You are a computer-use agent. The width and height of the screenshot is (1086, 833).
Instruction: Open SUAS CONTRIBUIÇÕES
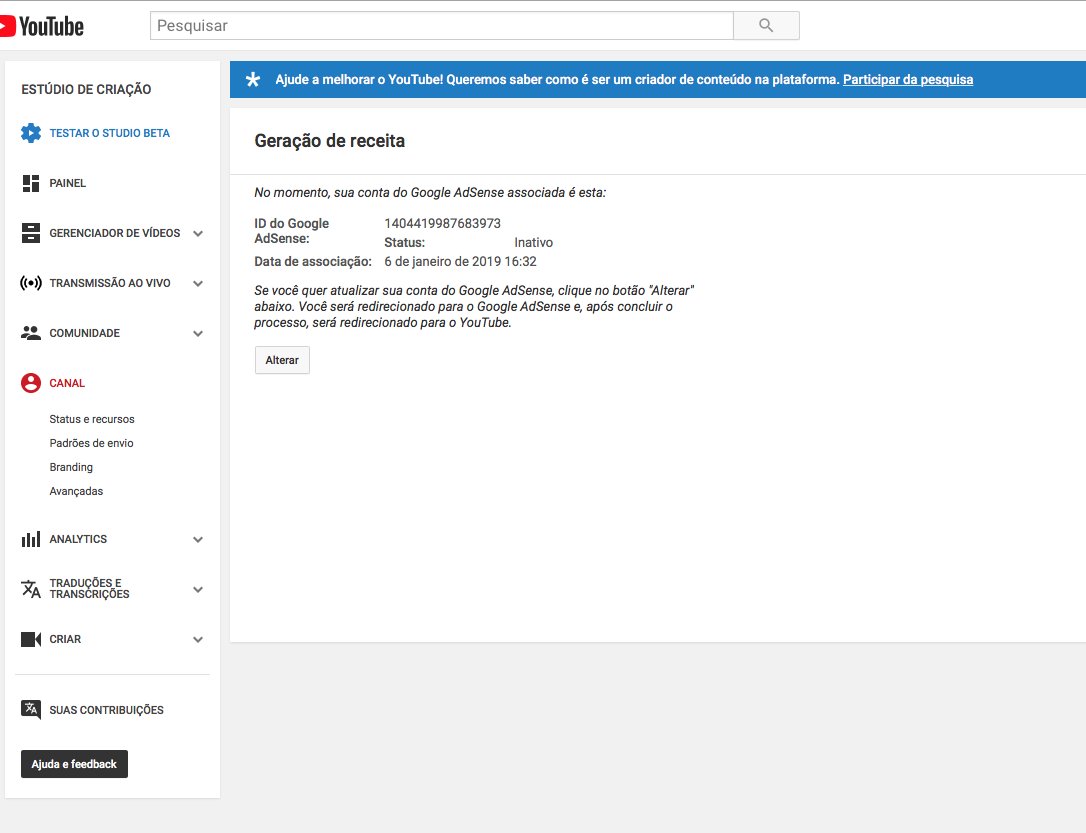tap(107, 710)
